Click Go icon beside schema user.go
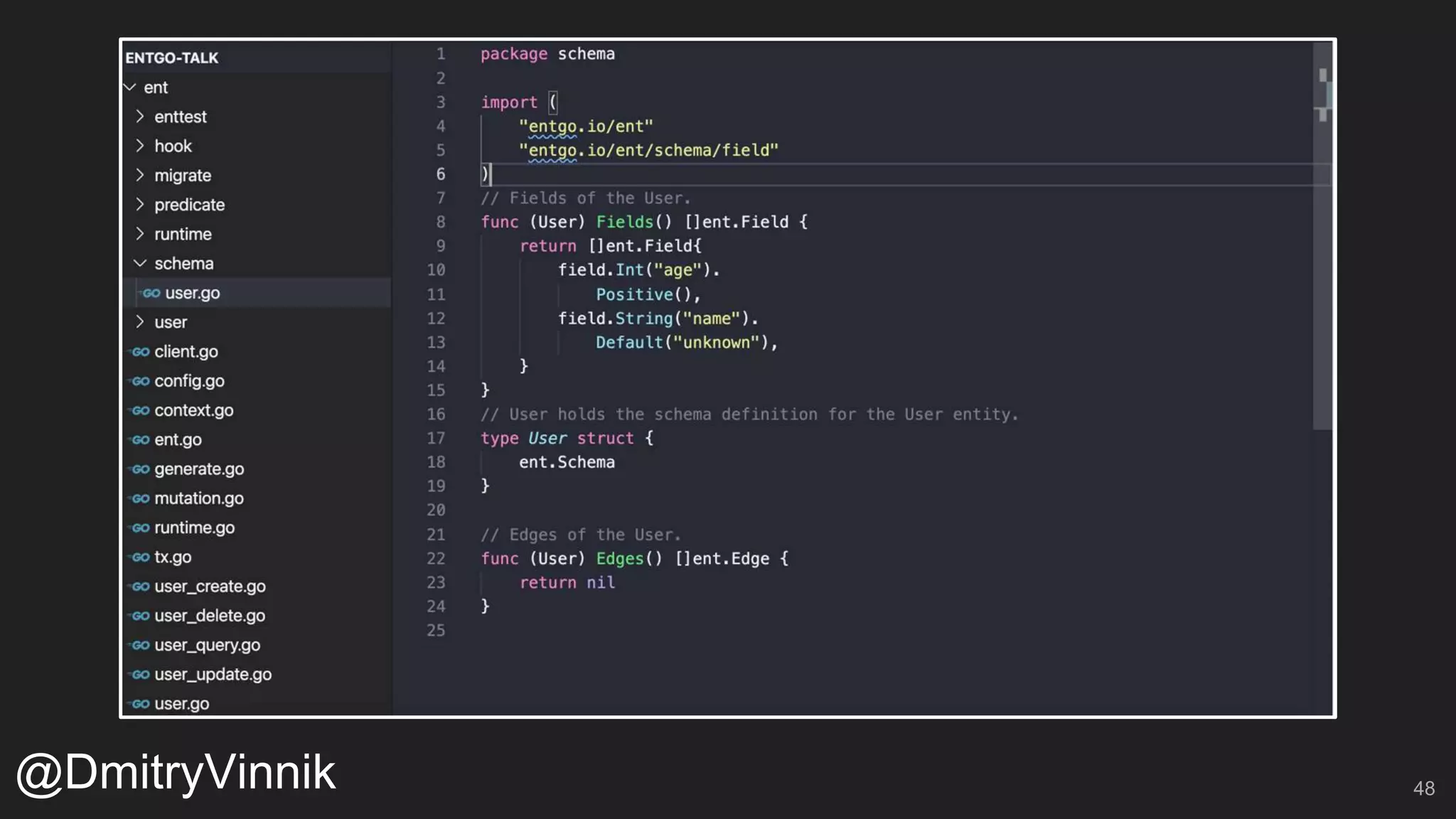Viewport: 1456px width, 819px height. coord(151,293)
